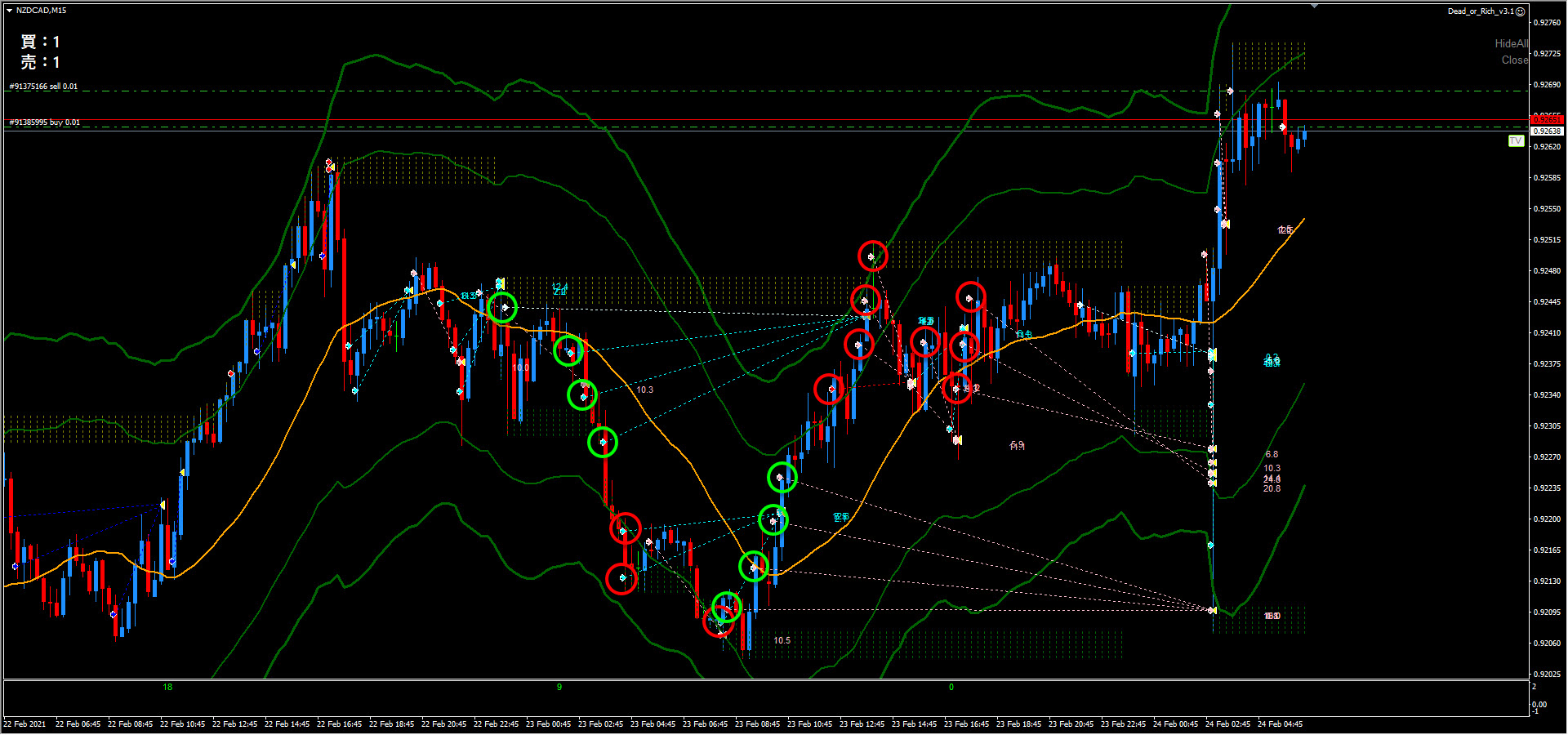Click the 10.5 pips label on chart

click(782, 640)
